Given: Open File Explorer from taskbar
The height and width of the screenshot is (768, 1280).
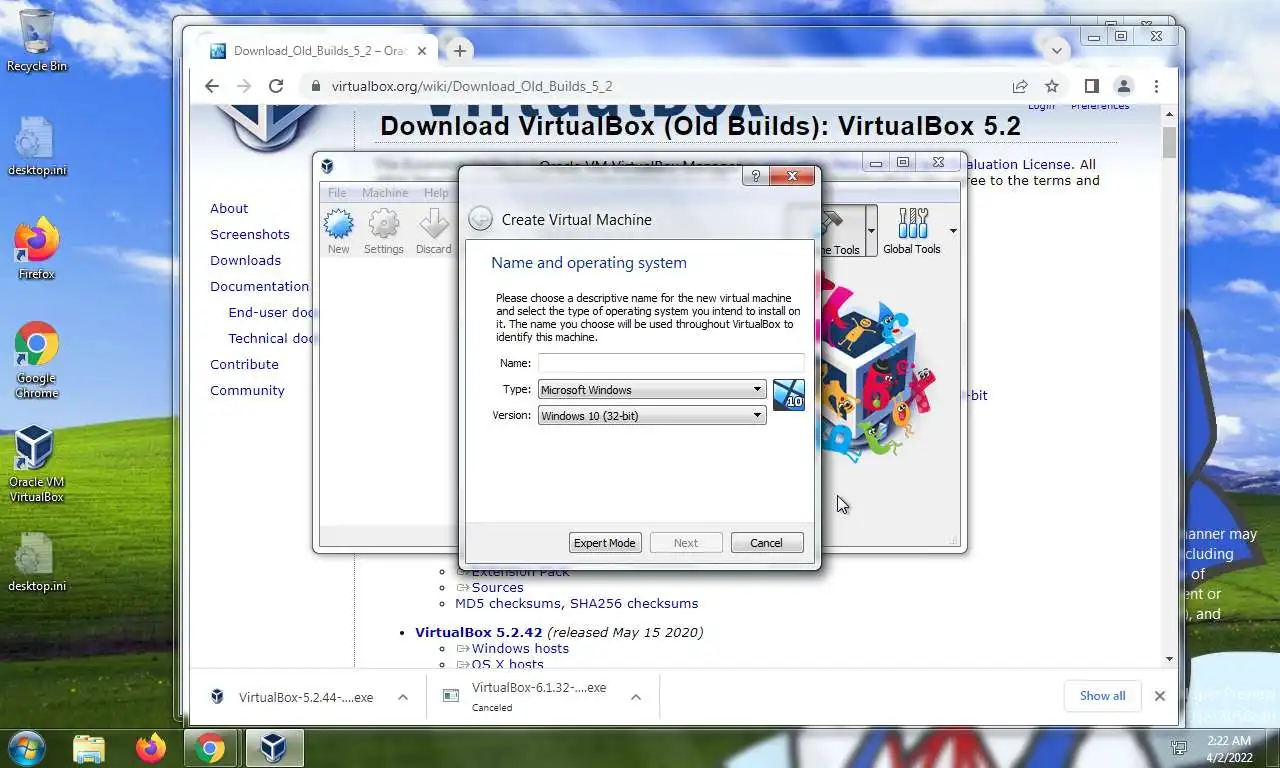Looking at the screenshot, I should point(89,748).
